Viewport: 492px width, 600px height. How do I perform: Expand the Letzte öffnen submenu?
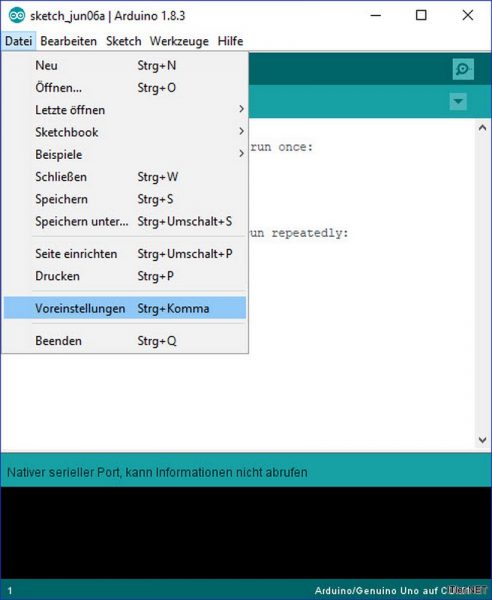125,110
